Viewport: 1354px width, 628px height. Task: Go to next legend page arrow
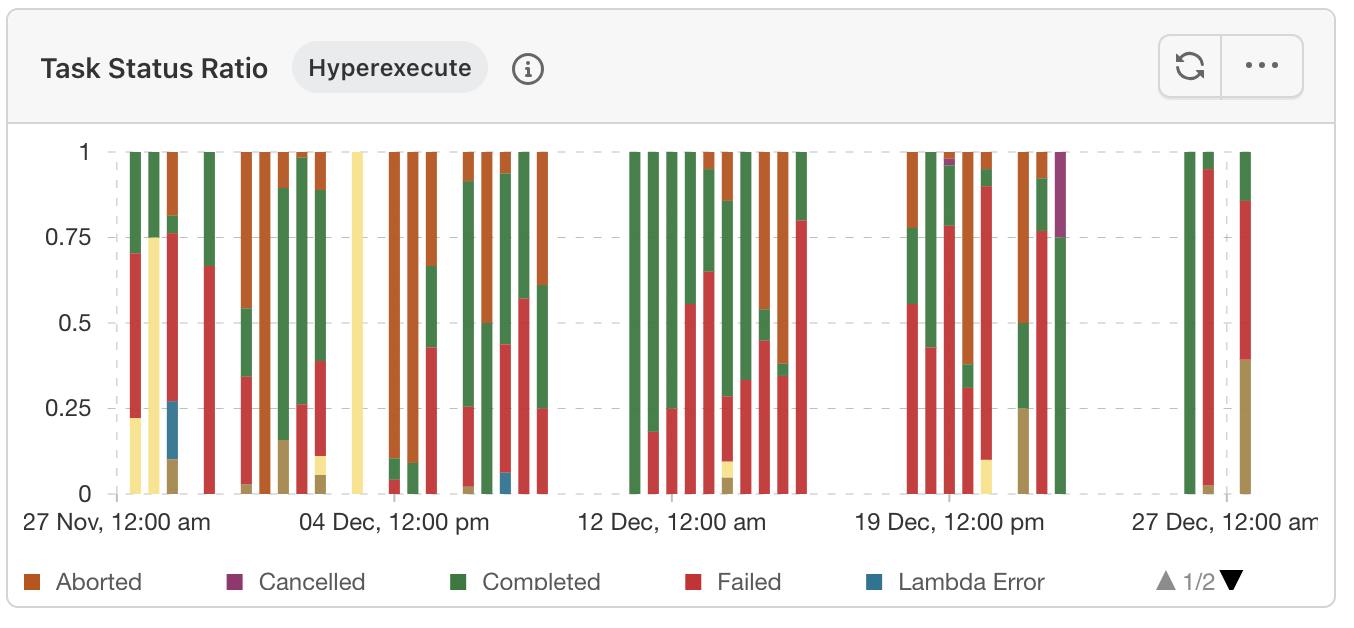(x=1231, y=581)
